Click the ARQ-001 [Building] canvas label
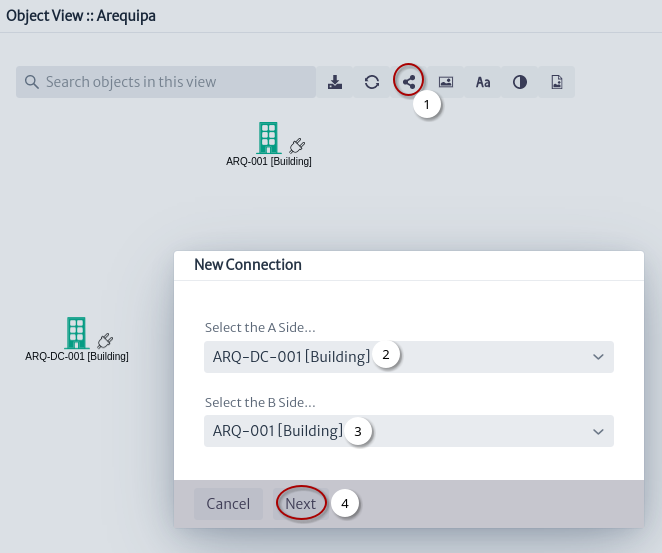Viewport: 662px width, 553px height. (x=269, y=161)
